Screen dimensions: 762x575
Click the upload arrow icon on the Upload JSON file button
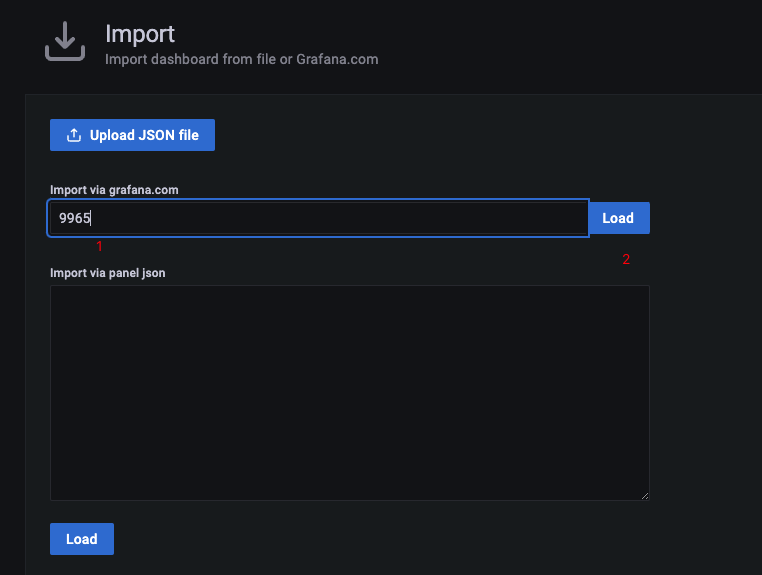click(x=74, y=135)
